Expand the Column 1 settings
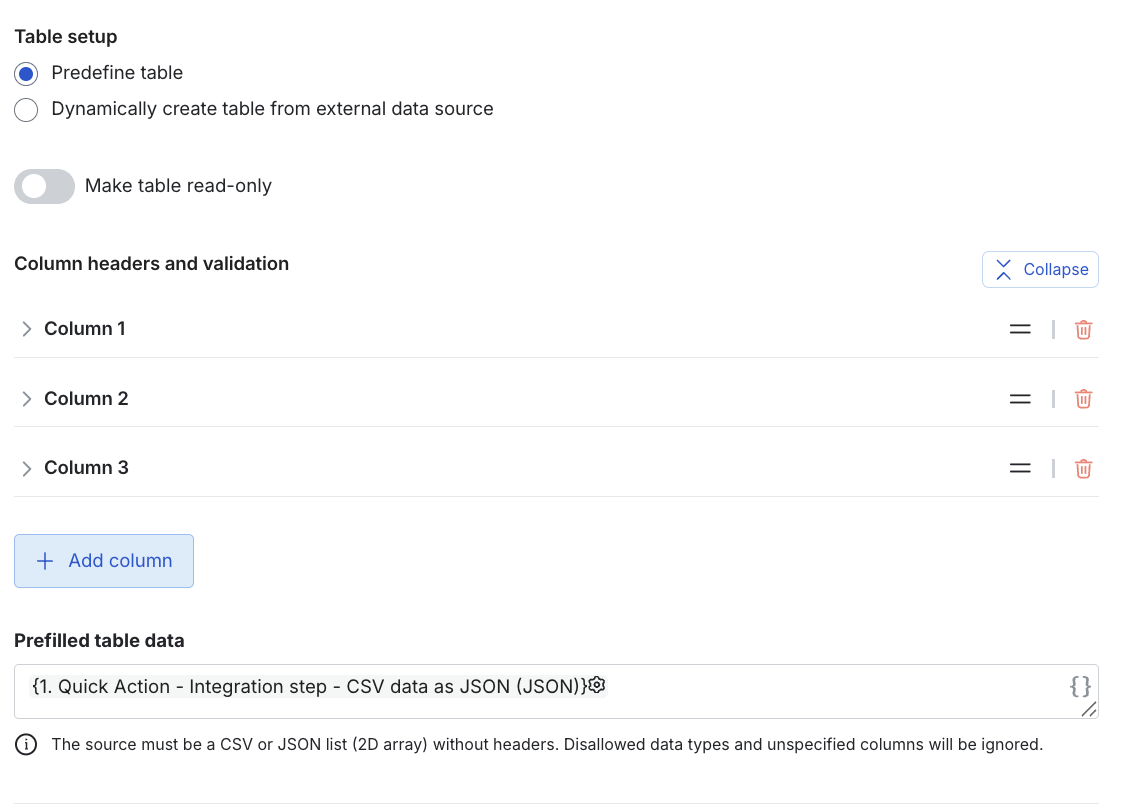Image resolution: width=1126 pixels, height=808 pixels. pos(27,329)
